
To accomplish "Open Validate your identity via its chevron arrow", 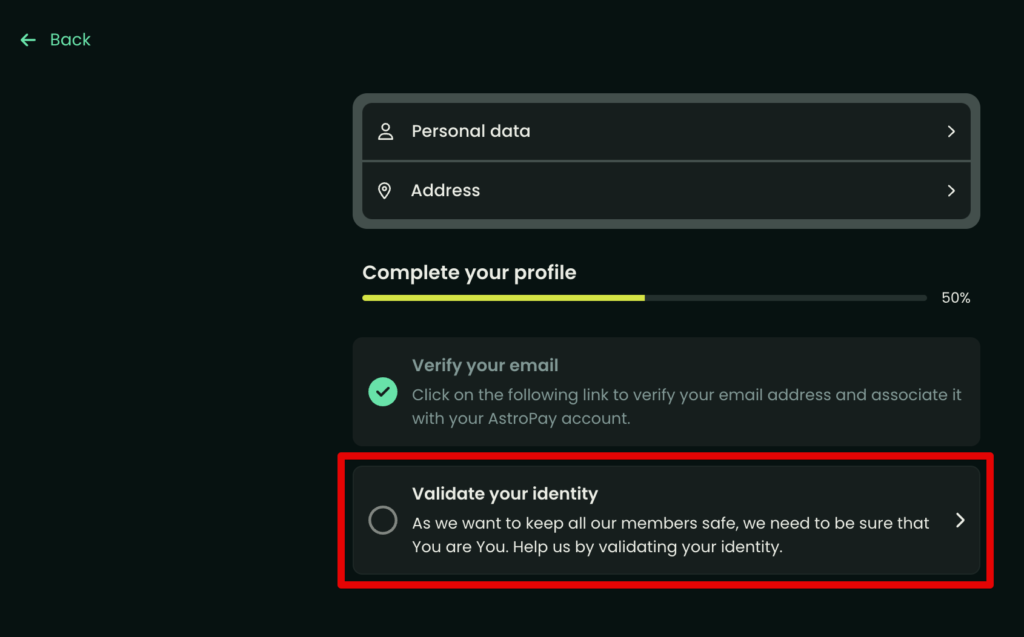I will (x=960, y=520).
